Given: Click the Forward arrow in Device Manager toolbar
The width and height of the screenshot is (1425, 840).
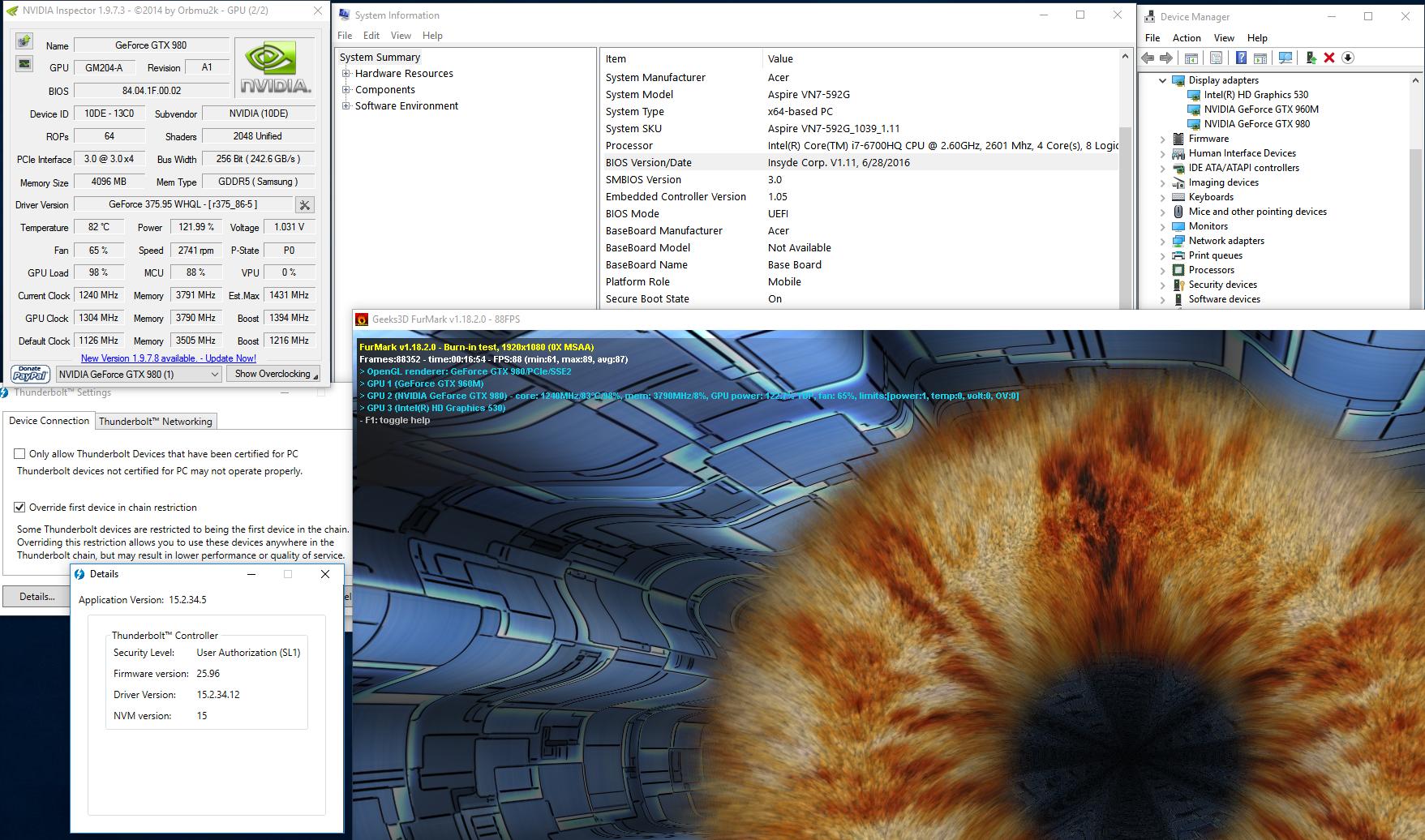Looking at the screenshot, I should coord(1166,58).
